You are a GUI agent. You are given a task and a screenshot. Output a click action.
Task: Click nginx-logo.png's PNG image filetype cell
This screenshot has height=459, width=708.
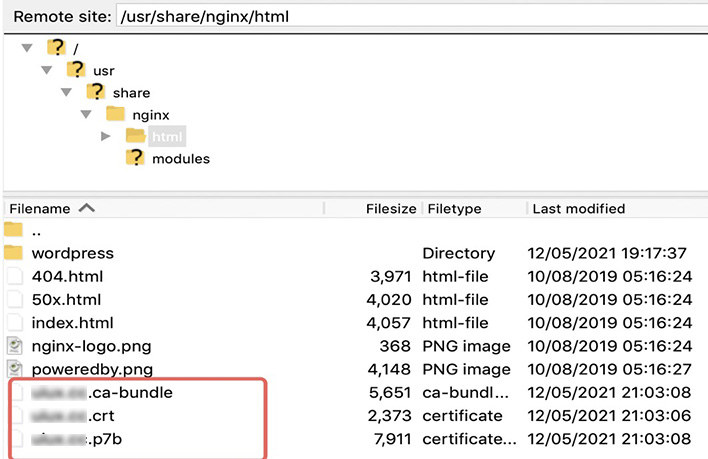[466, 347]
